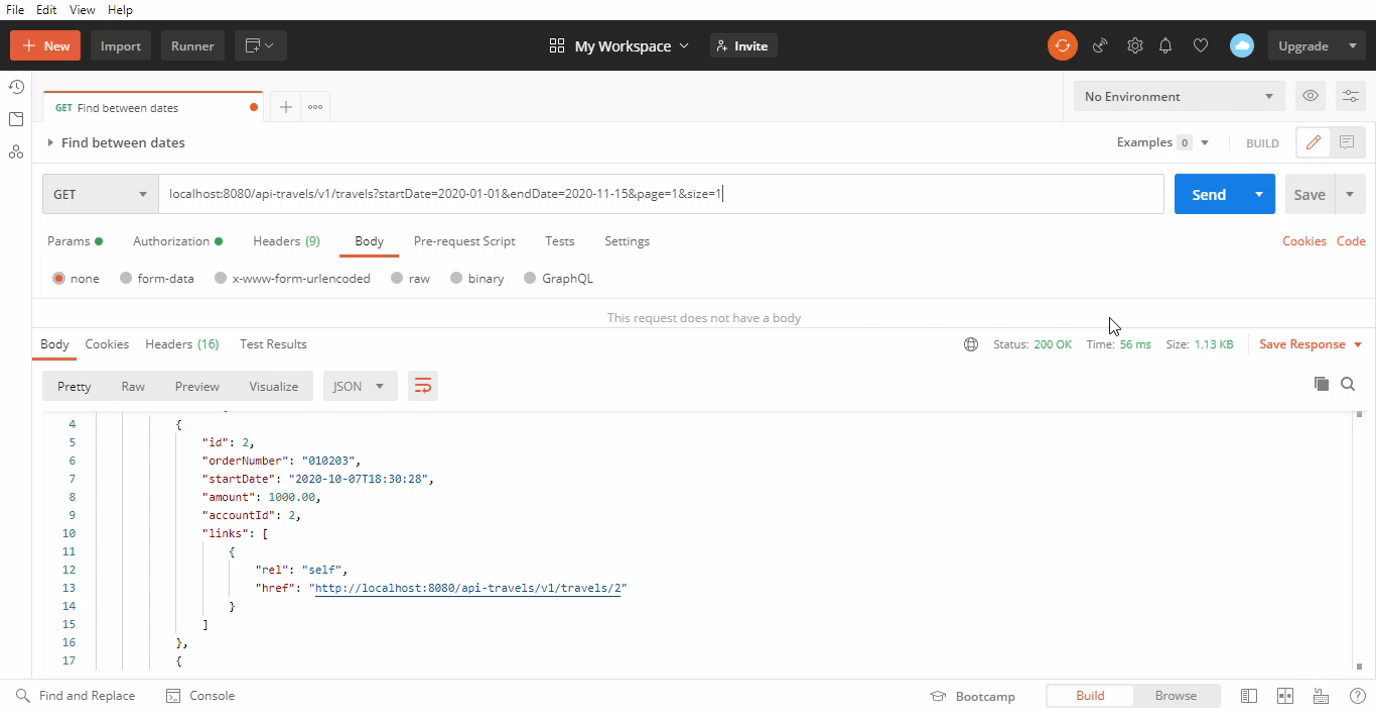The height and width of the screenshot is (712, 1376).
Task: Open keyboard shortcuts icon in status bar
Action: (x=1321, y=696)
